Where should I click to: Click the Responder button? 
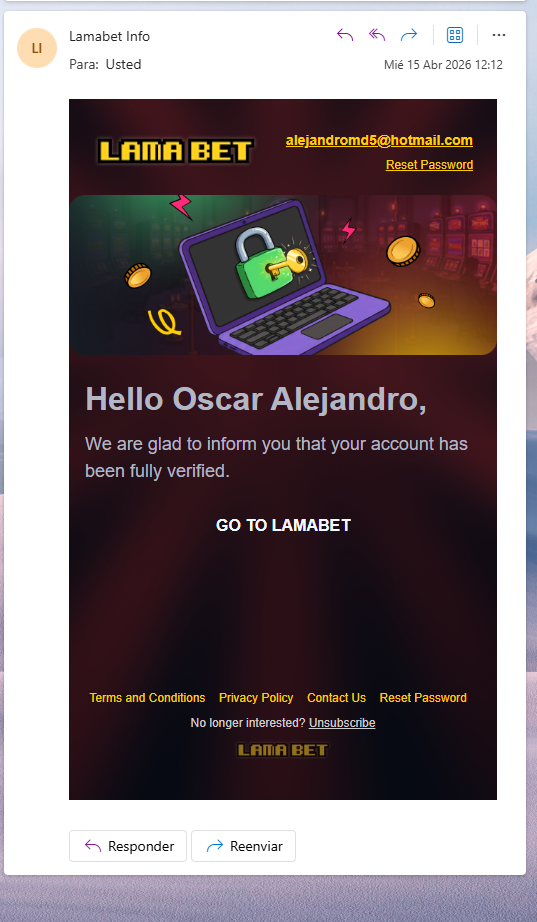pos(128,846)
